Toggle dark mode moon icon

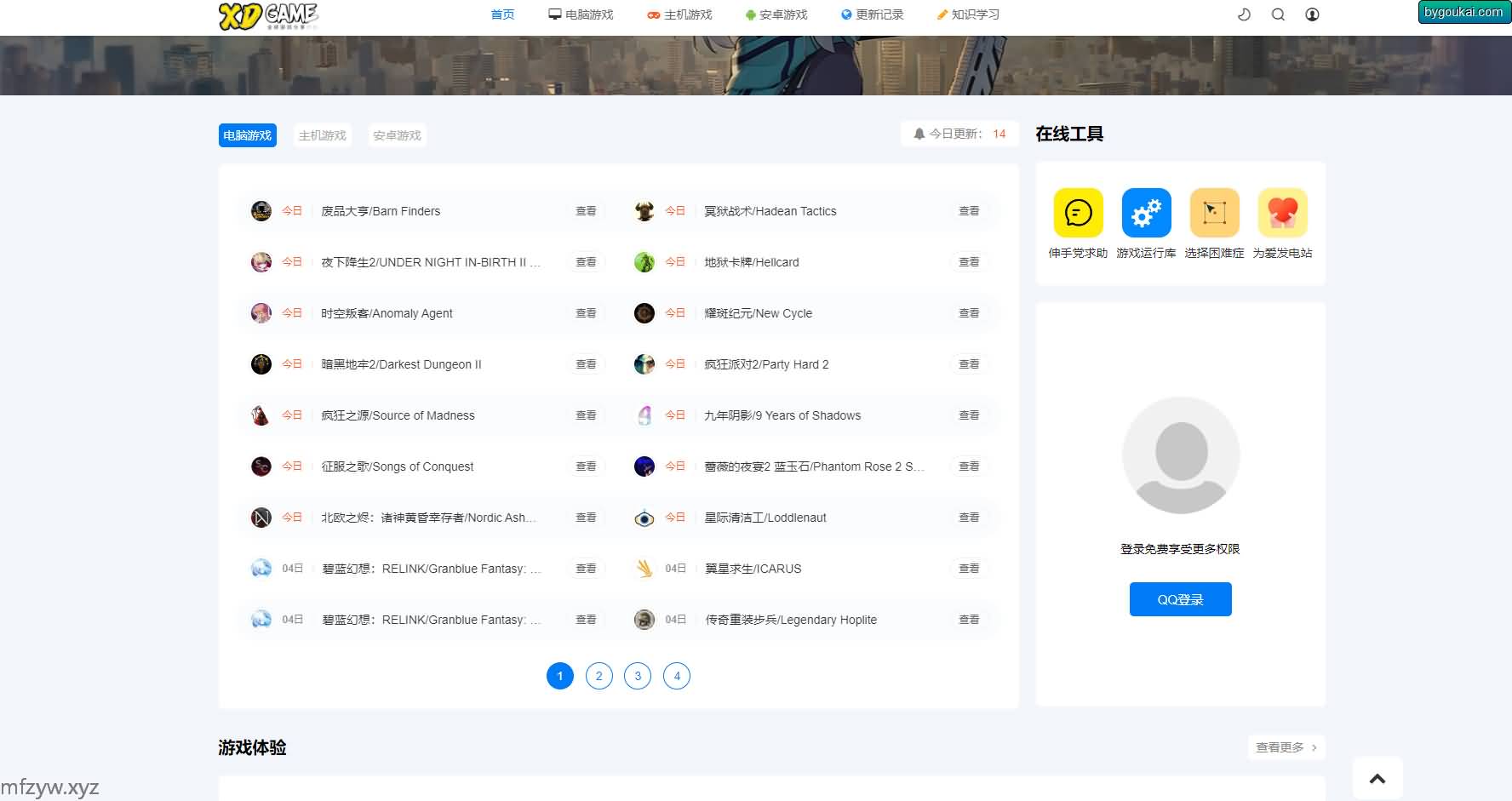click(1244, 14)
